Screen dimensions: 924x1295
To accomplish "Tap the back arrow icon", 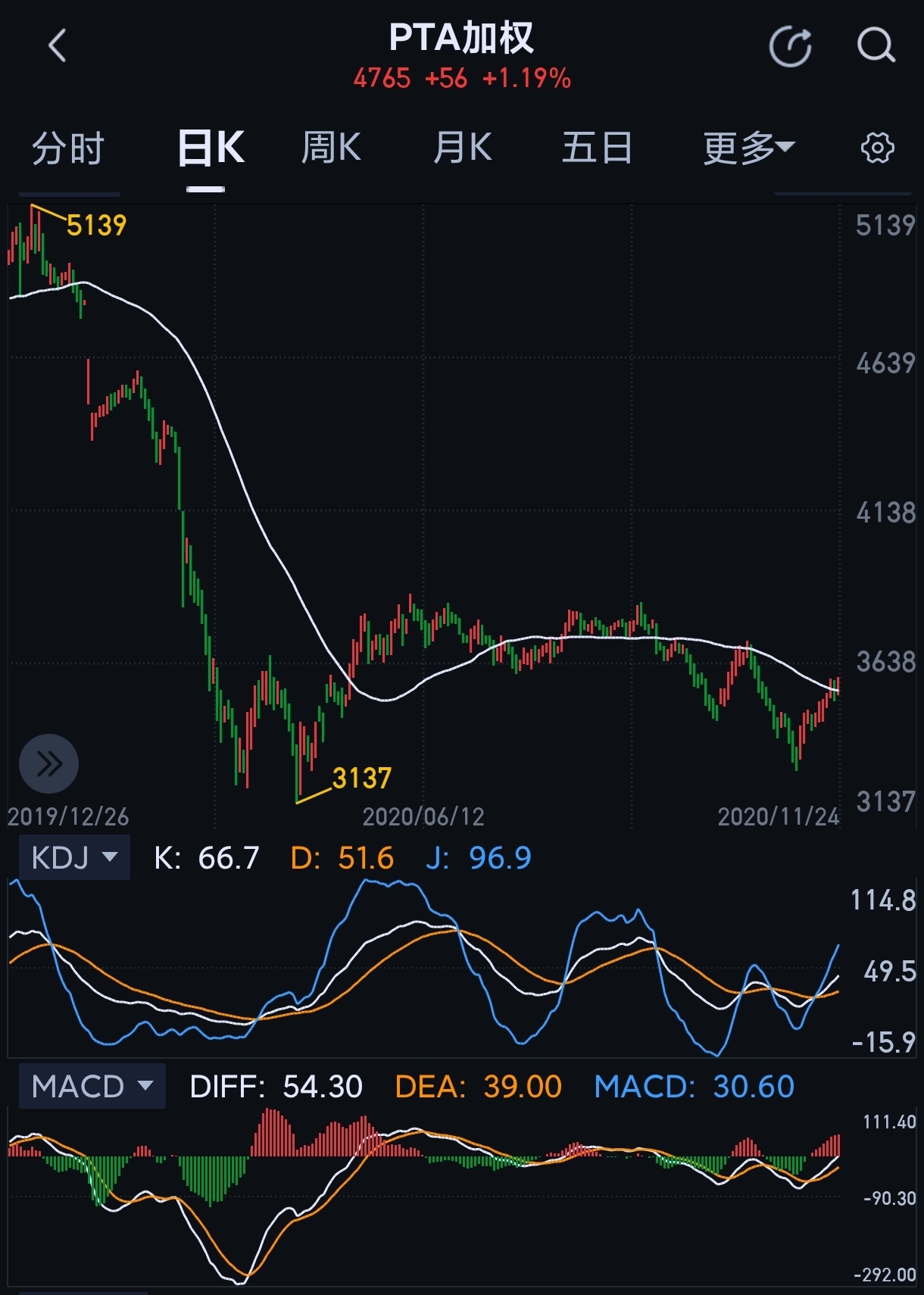I will pos(58,45).
